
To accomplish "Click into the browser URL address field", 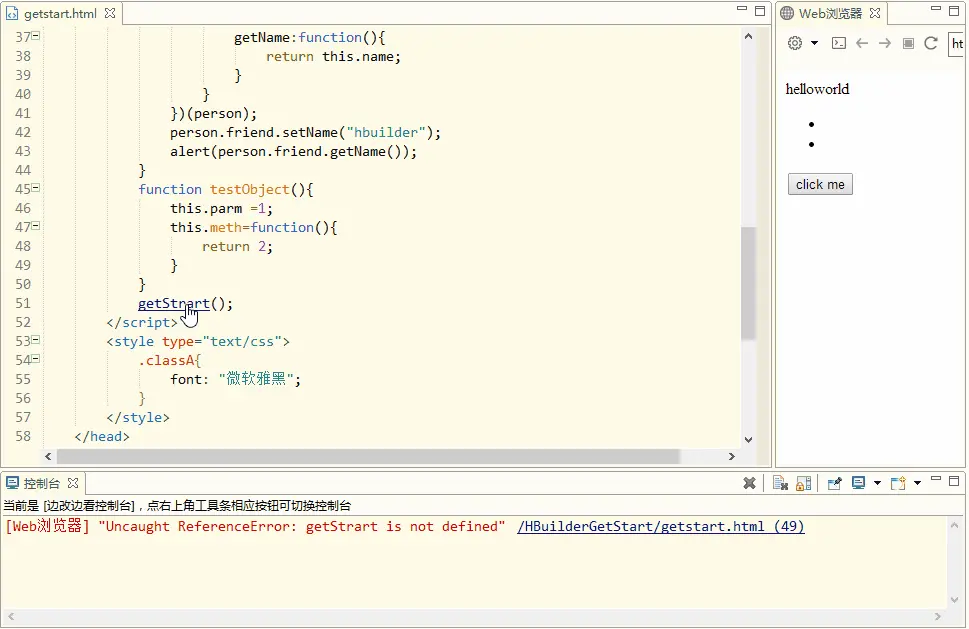I will point(956,43).
